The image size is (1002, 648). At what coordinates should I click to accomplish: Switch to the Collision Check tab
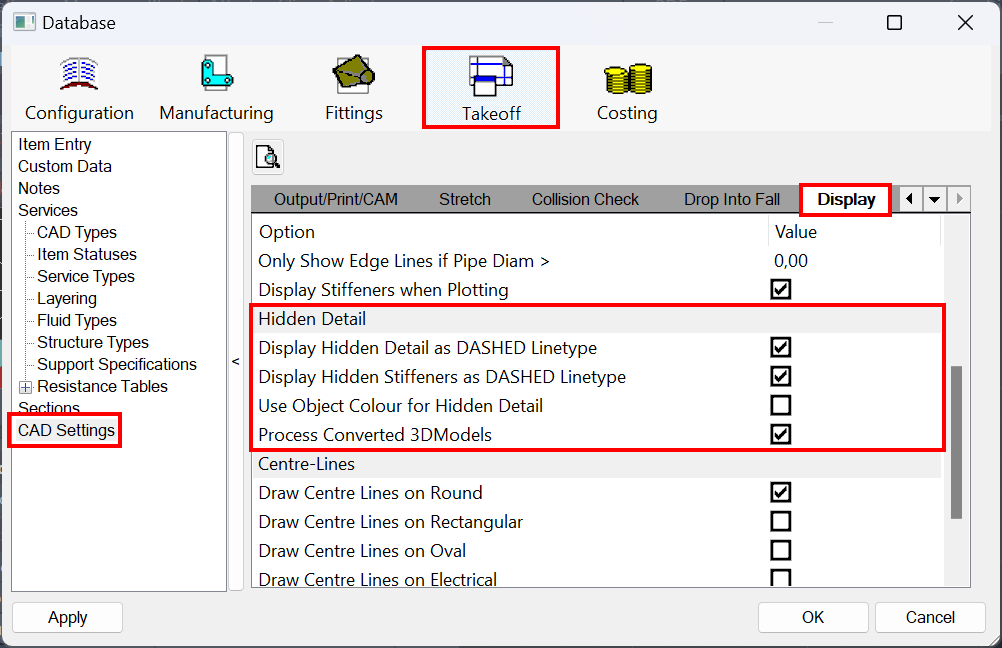click(x=585, y=199)
